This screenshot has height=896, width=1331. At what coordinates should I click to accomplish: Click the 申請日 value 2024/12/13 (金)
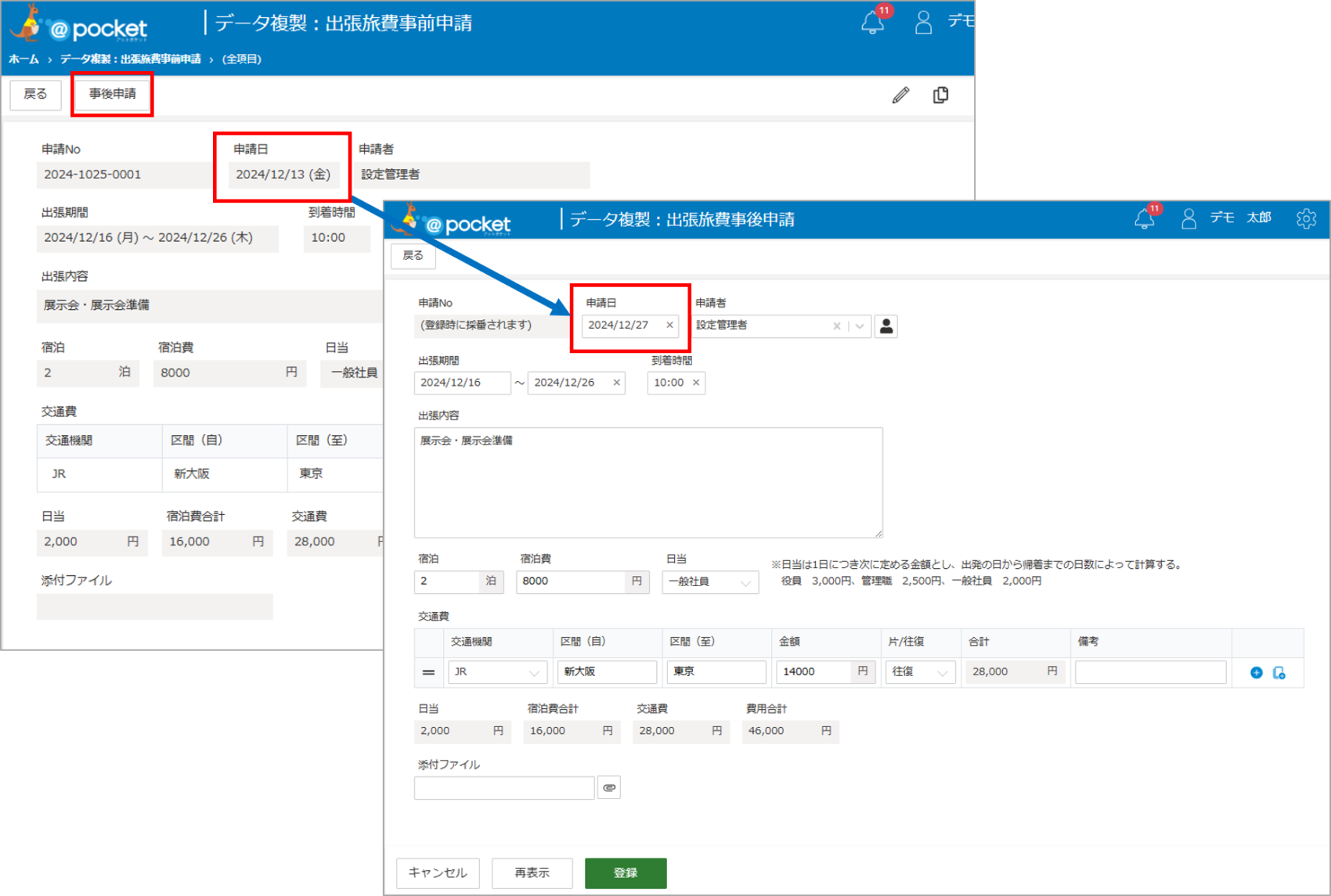(283, 175)
